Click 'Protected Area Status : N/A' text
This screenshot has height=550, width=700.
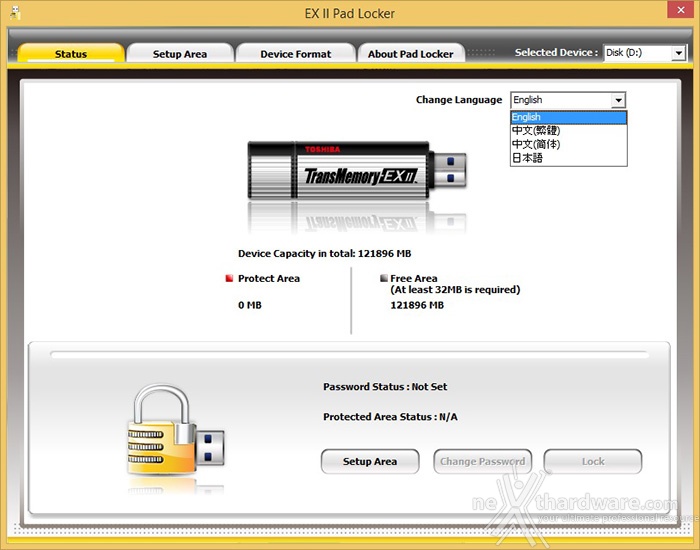tap(390, 417)
